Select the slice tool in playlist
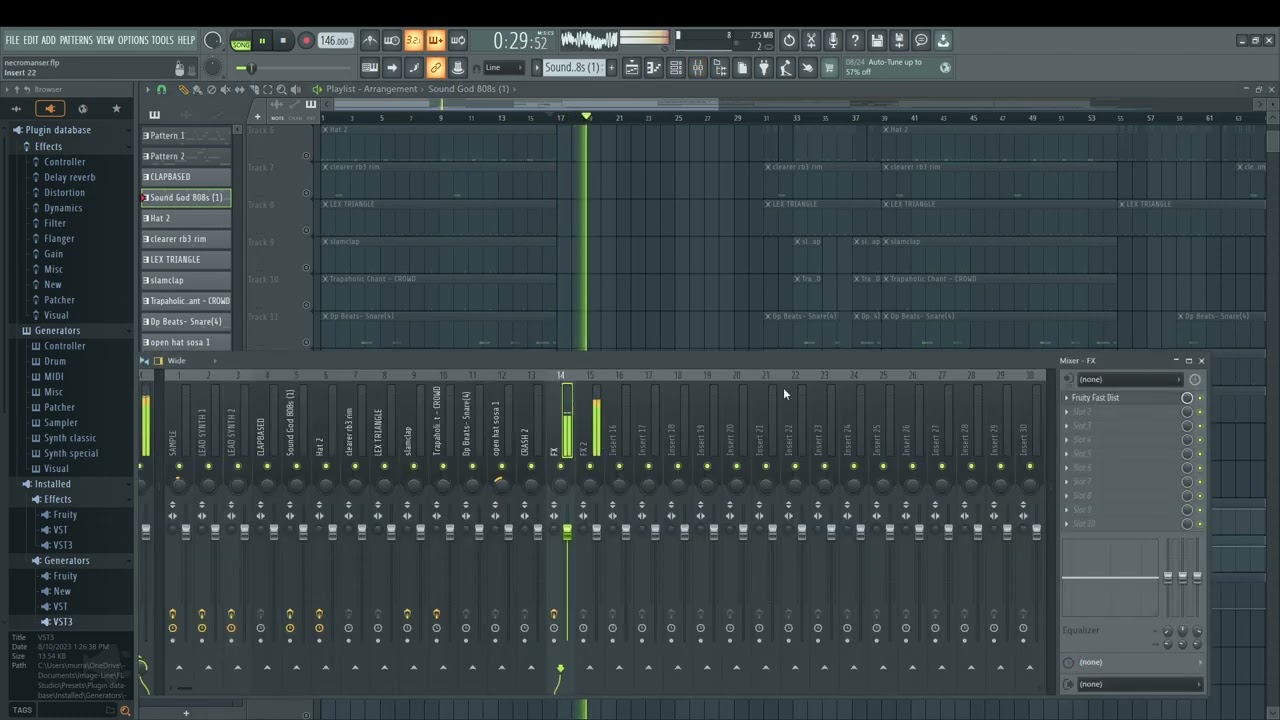 pos(253,90)
